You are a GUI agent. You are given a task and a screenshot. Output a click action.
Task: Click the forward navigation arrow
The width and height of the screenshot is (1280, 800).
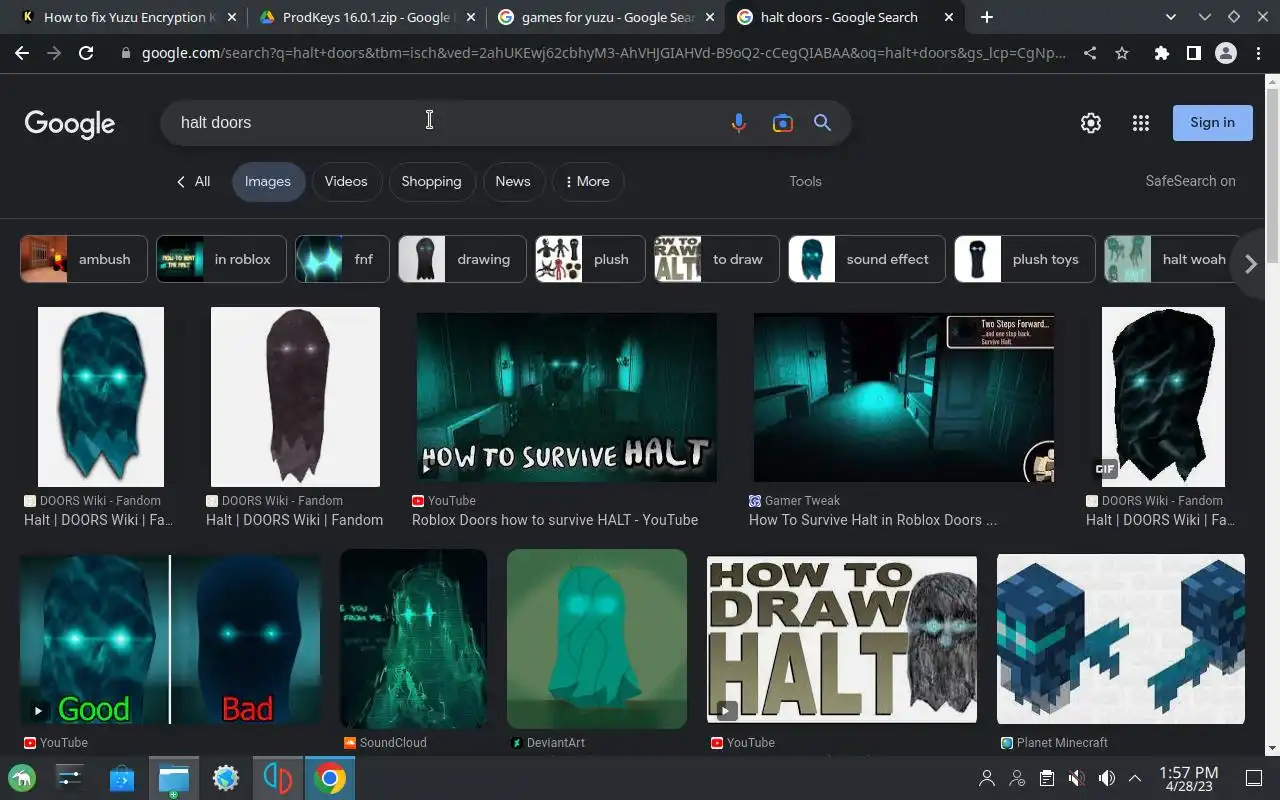[54, 54]
